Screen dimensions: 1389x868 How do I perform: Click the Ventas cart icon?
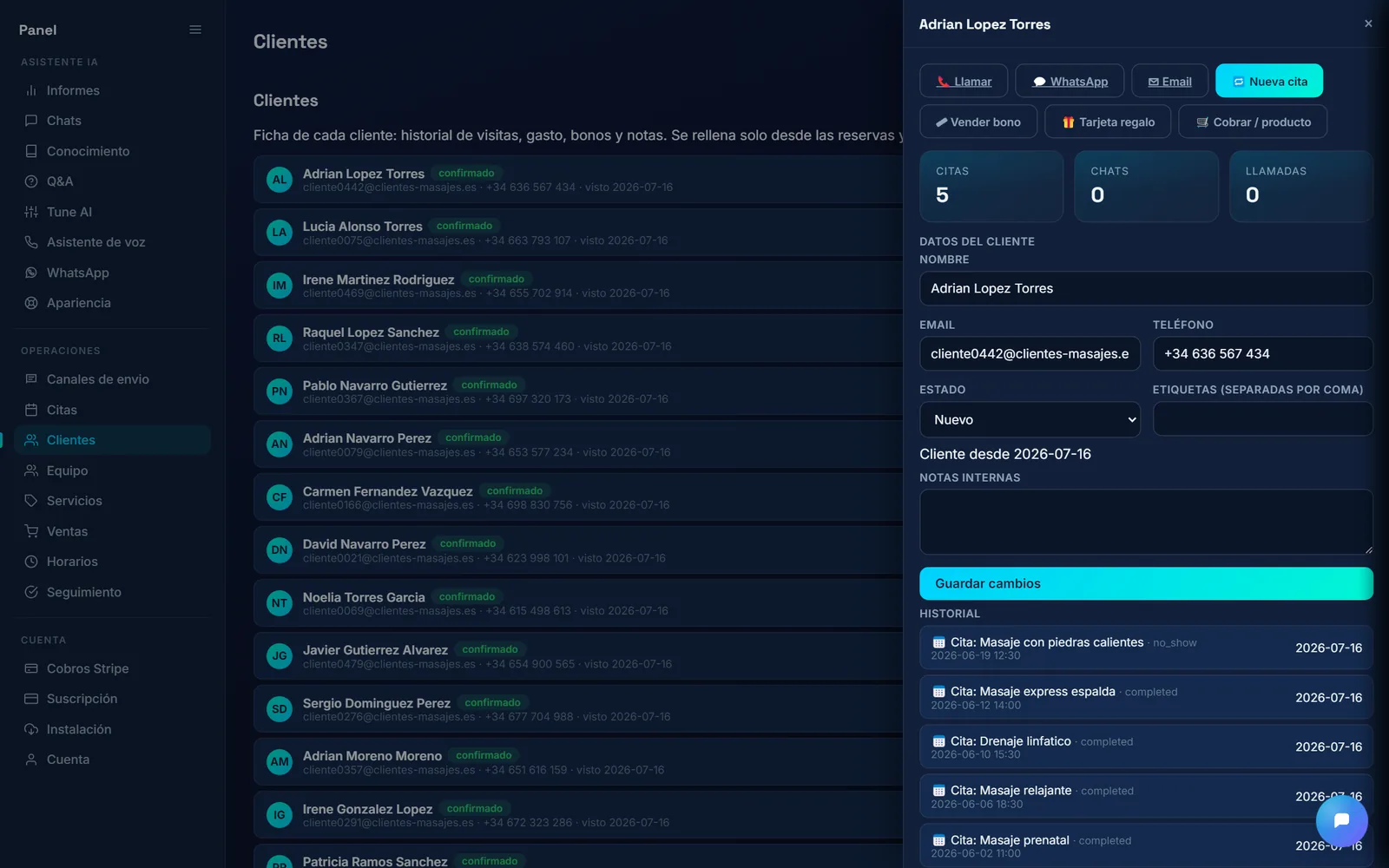[31, 531]
